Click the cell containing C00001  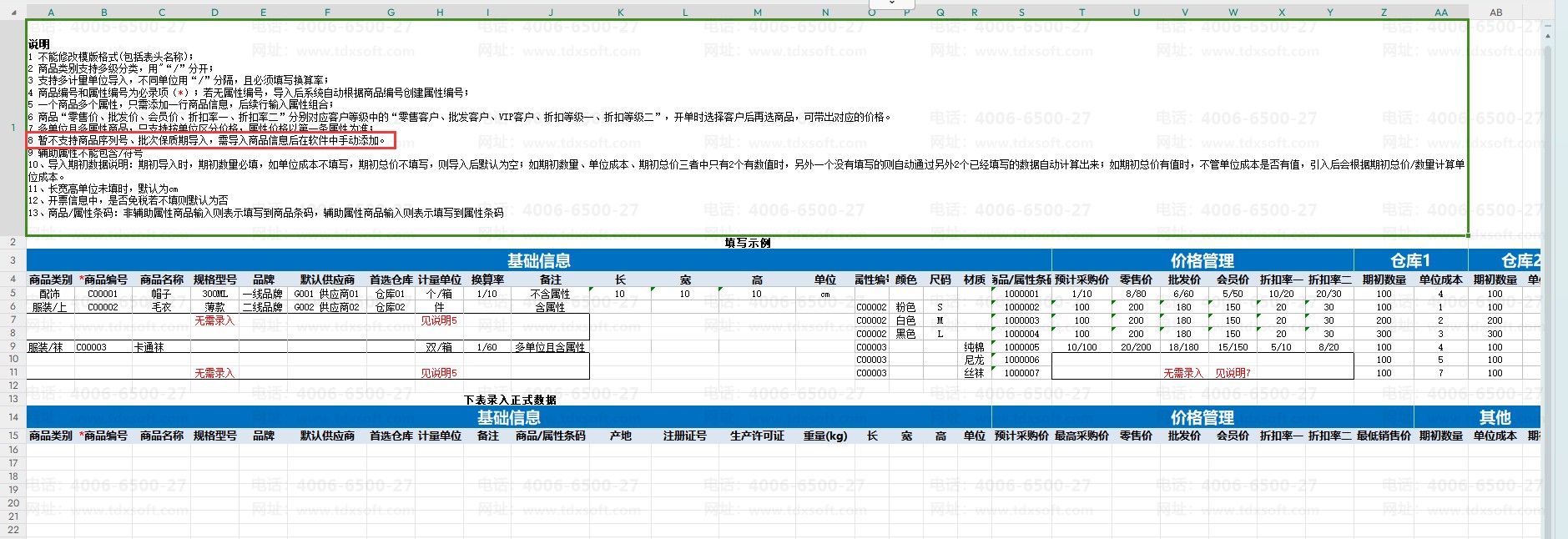(x=103, y=294)
